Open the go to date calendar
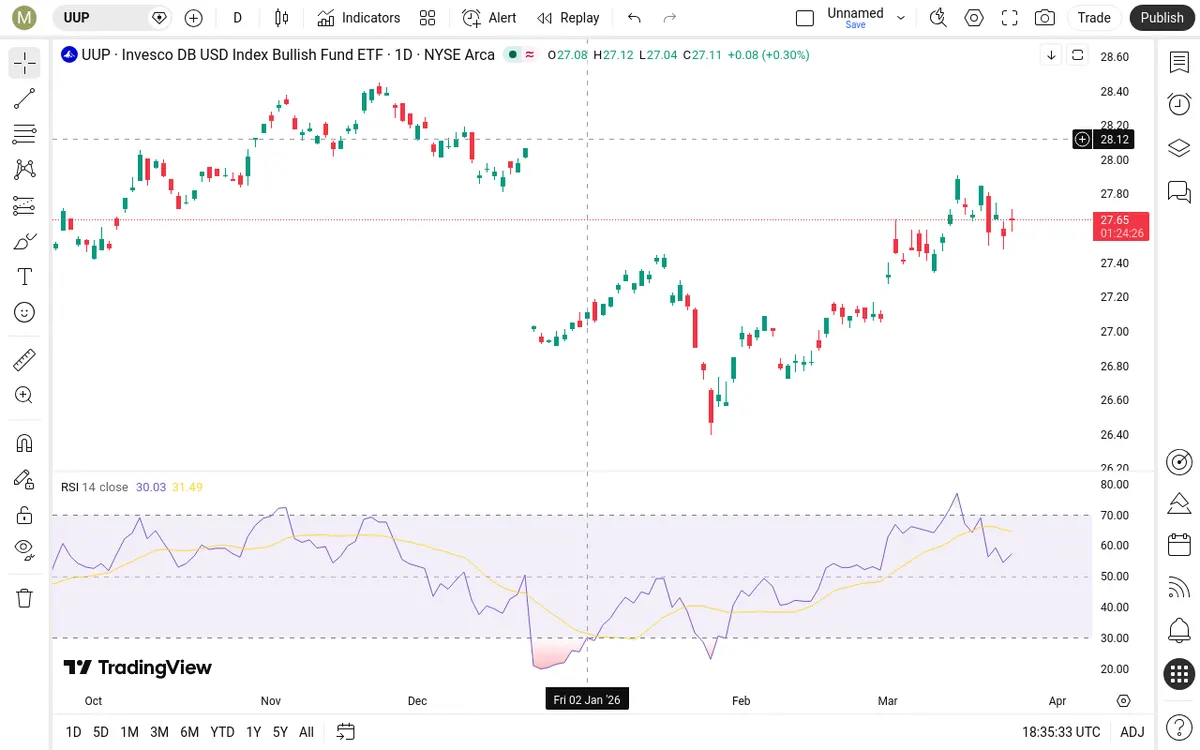The width and height of the screenshot is (1200, 750). [x=346, y=732]
